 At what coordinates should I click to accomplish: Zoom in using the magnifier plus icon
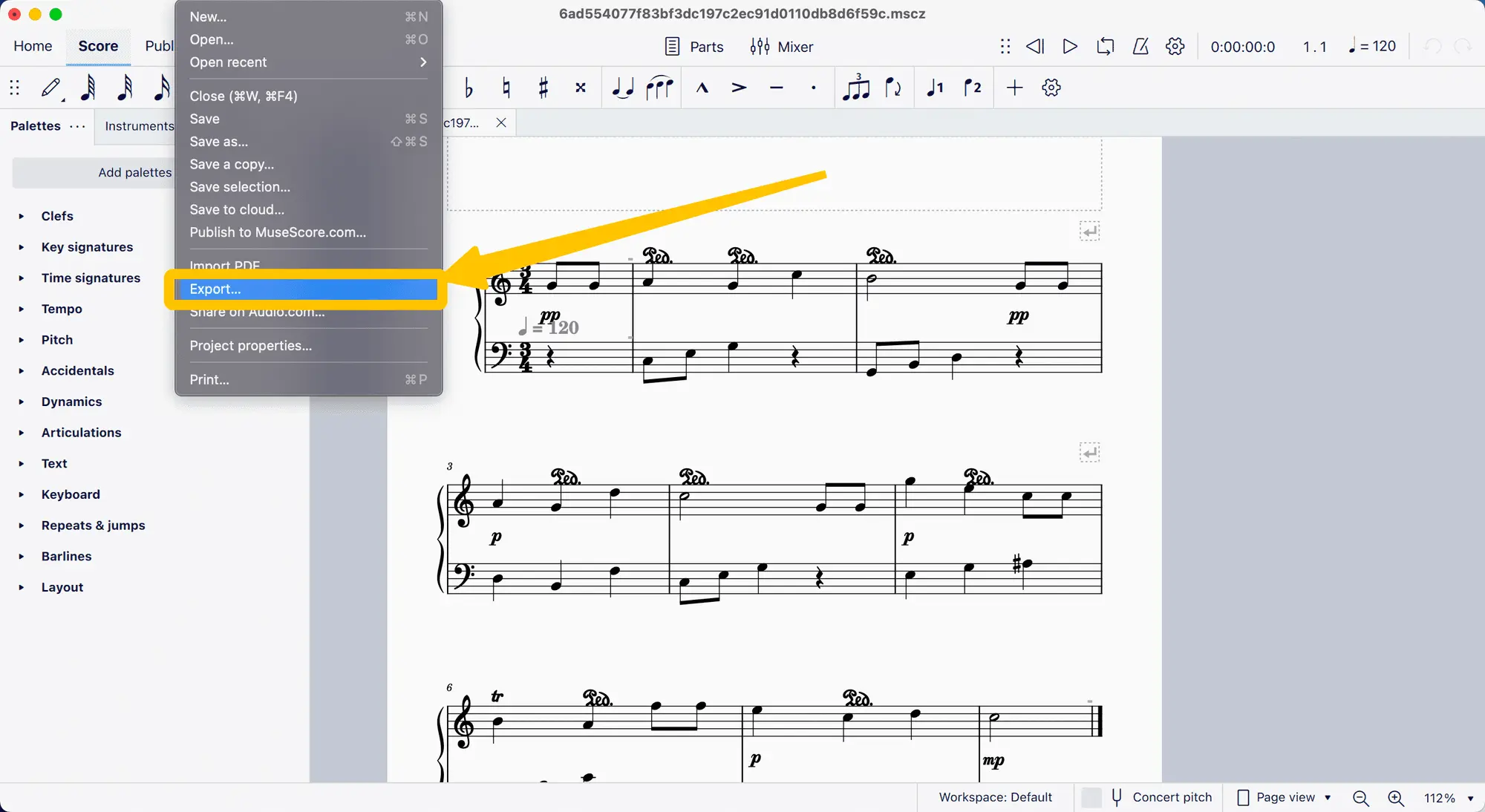click(1396, 798)
